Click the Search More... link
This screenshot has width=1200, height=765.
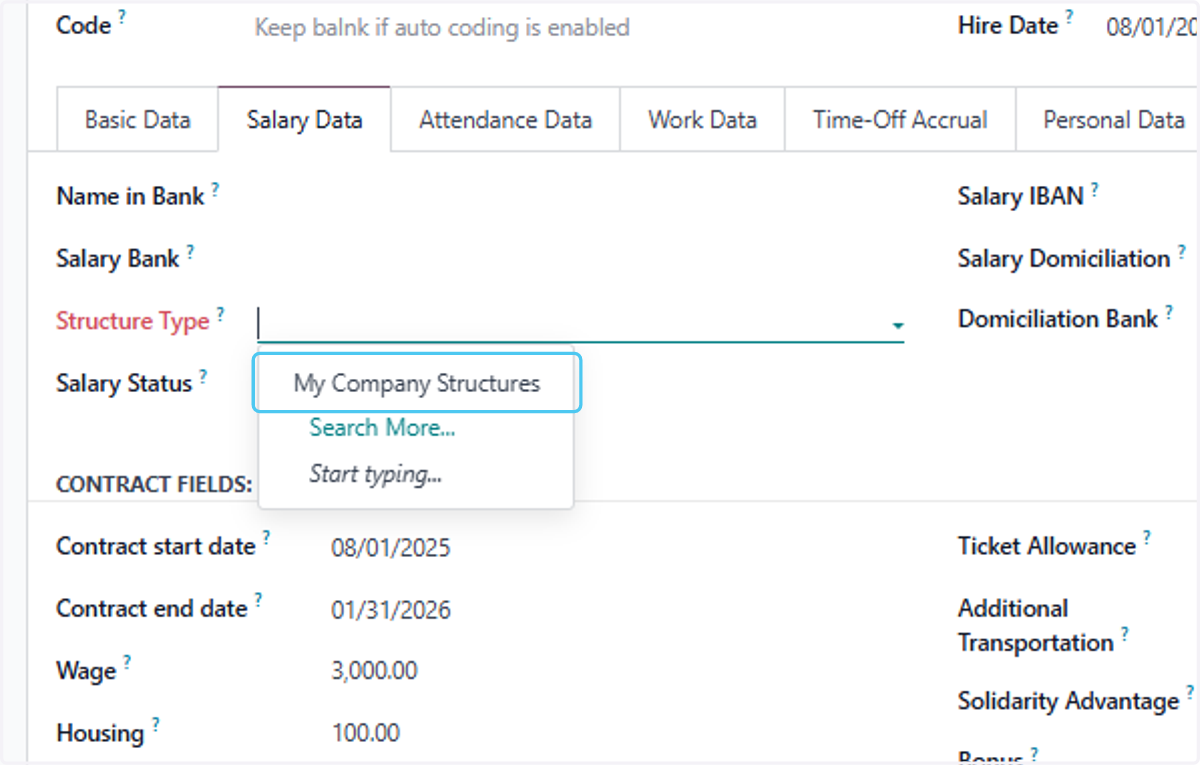382,428
